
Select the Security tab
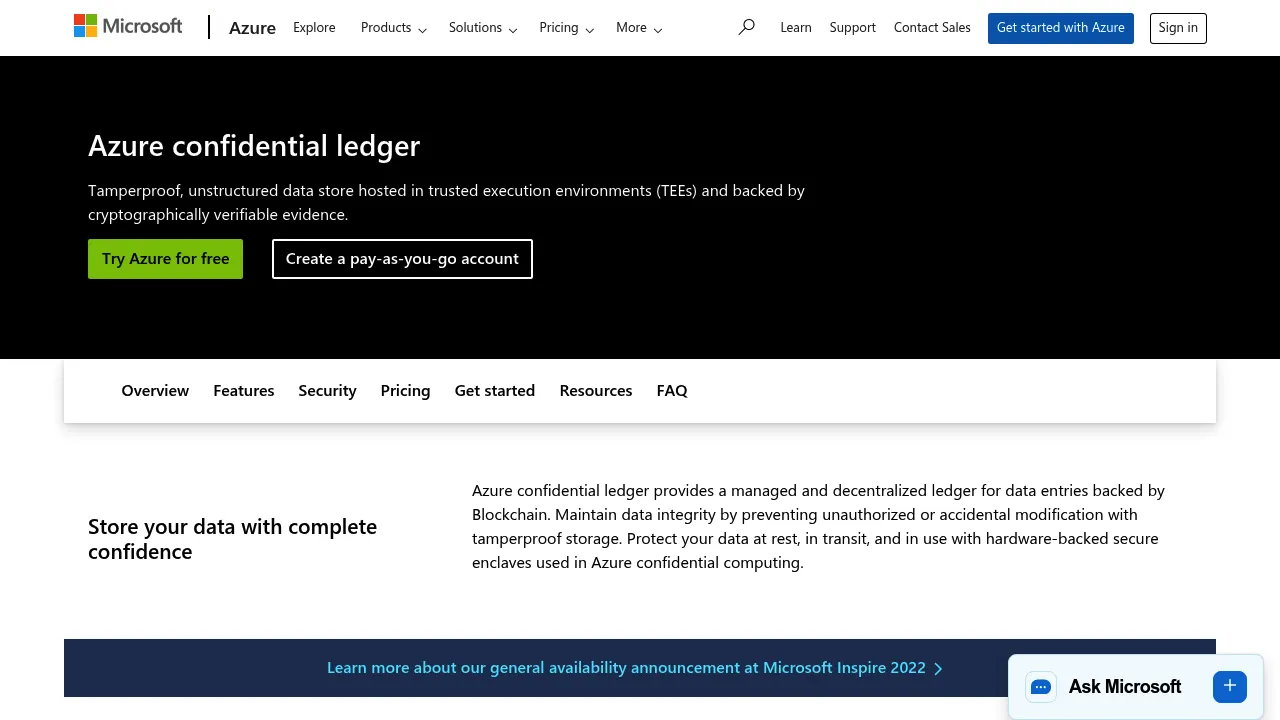click(327, 391)
